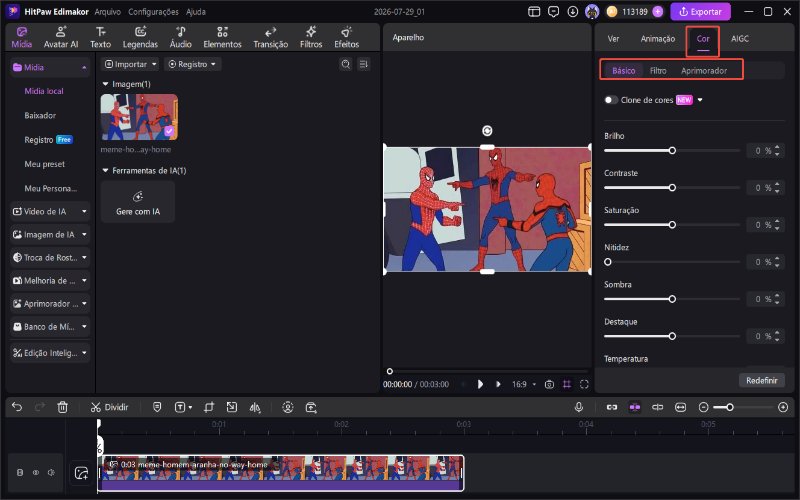Collapse the Ferramentas de IA(1) section
This screenshot has width=800, height=500.
pos(106,170)
